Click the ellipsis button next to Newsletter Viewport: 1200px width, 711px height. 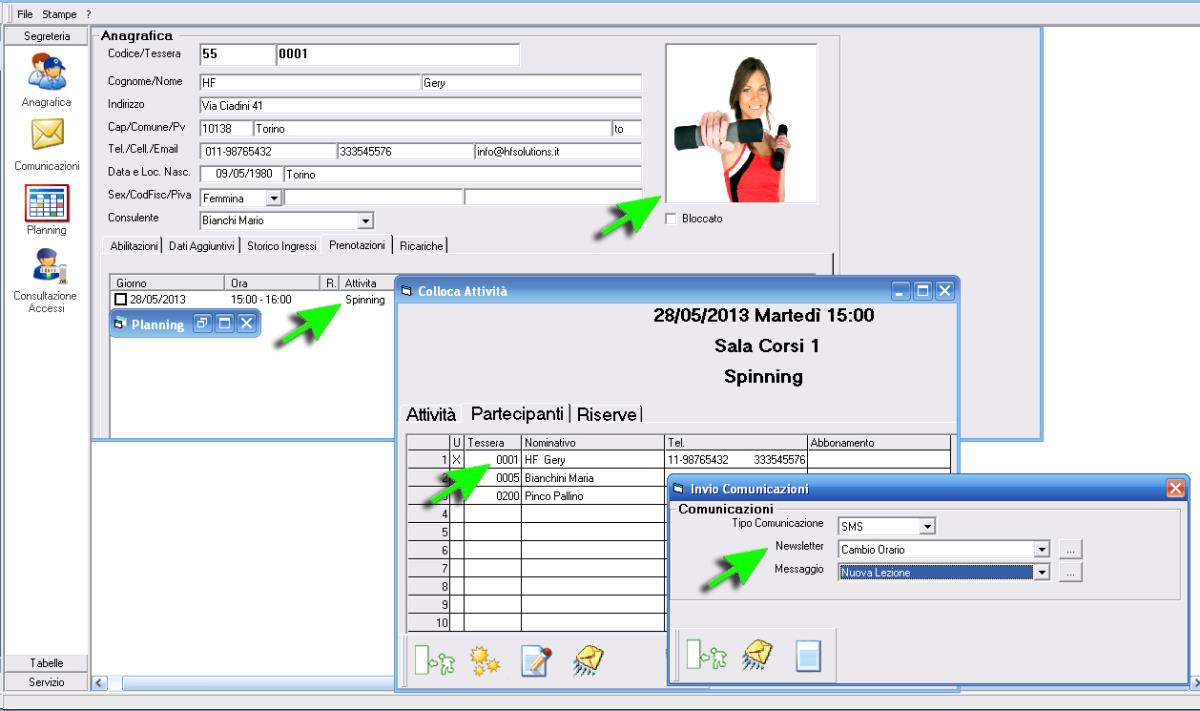coord(1070,549)
